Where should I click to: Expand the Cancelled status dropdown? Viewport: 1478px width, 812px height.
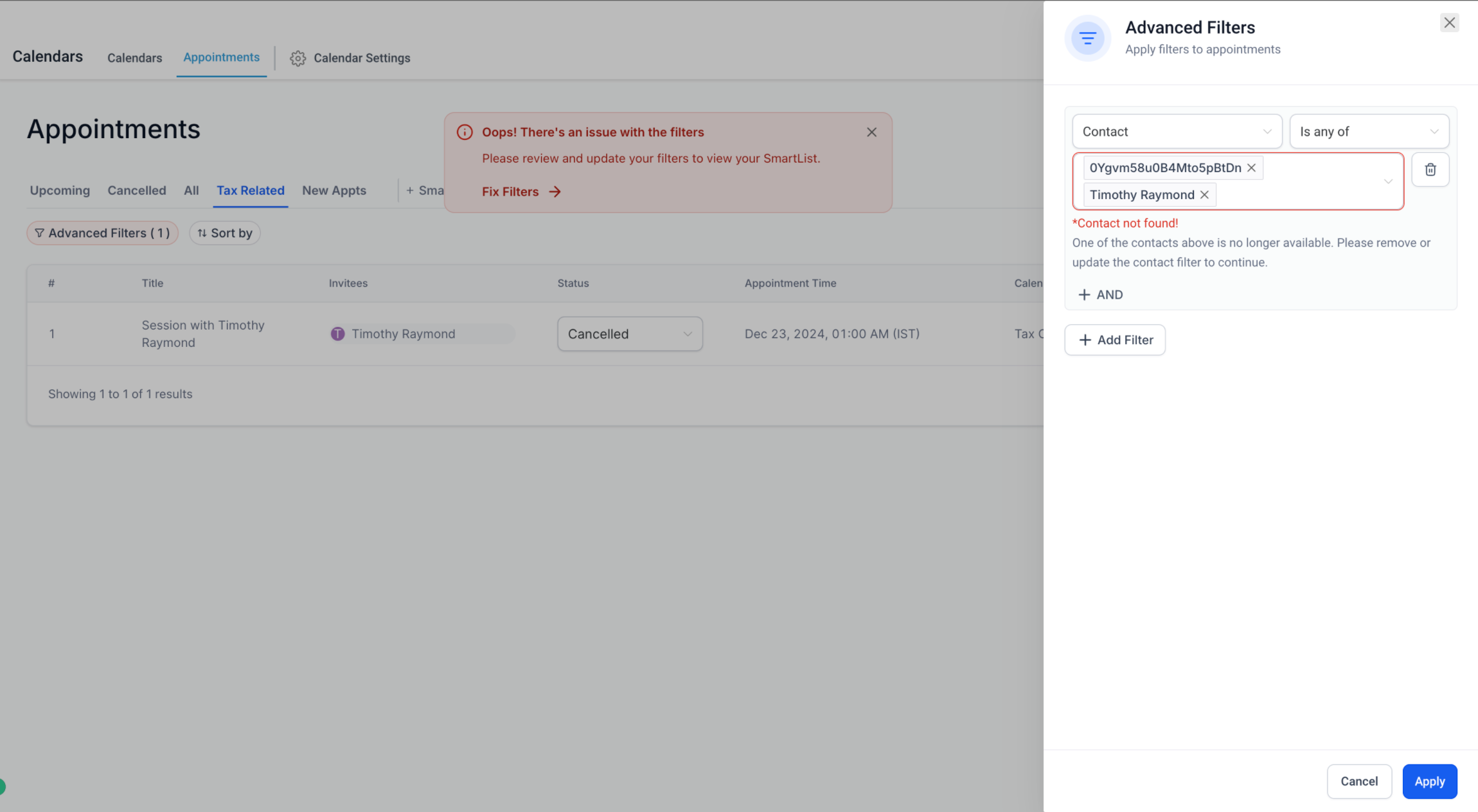pos(629,334)
